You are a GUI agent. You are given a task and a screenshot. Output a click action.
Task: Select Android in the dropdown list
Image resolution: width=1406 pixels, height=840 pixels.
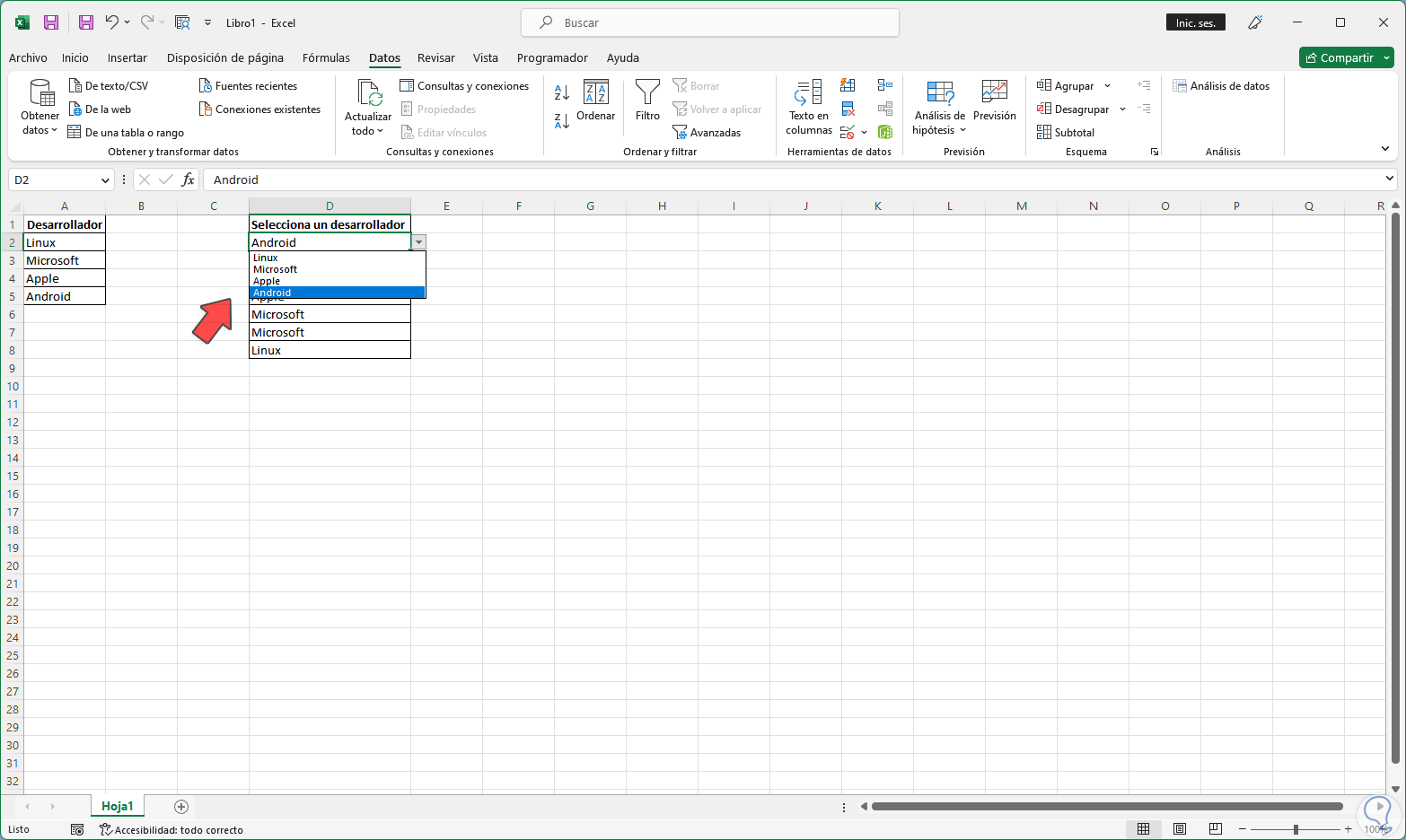pos(337,293)
